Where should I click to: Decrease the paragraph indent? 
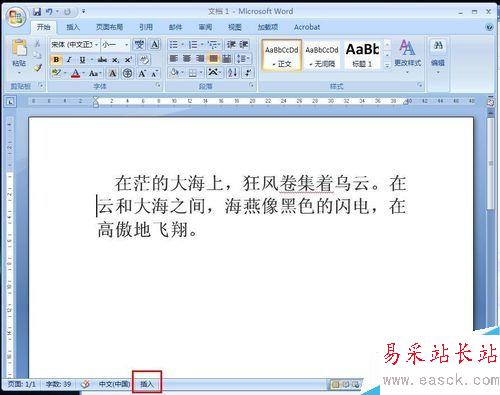[x=231, y=44]
